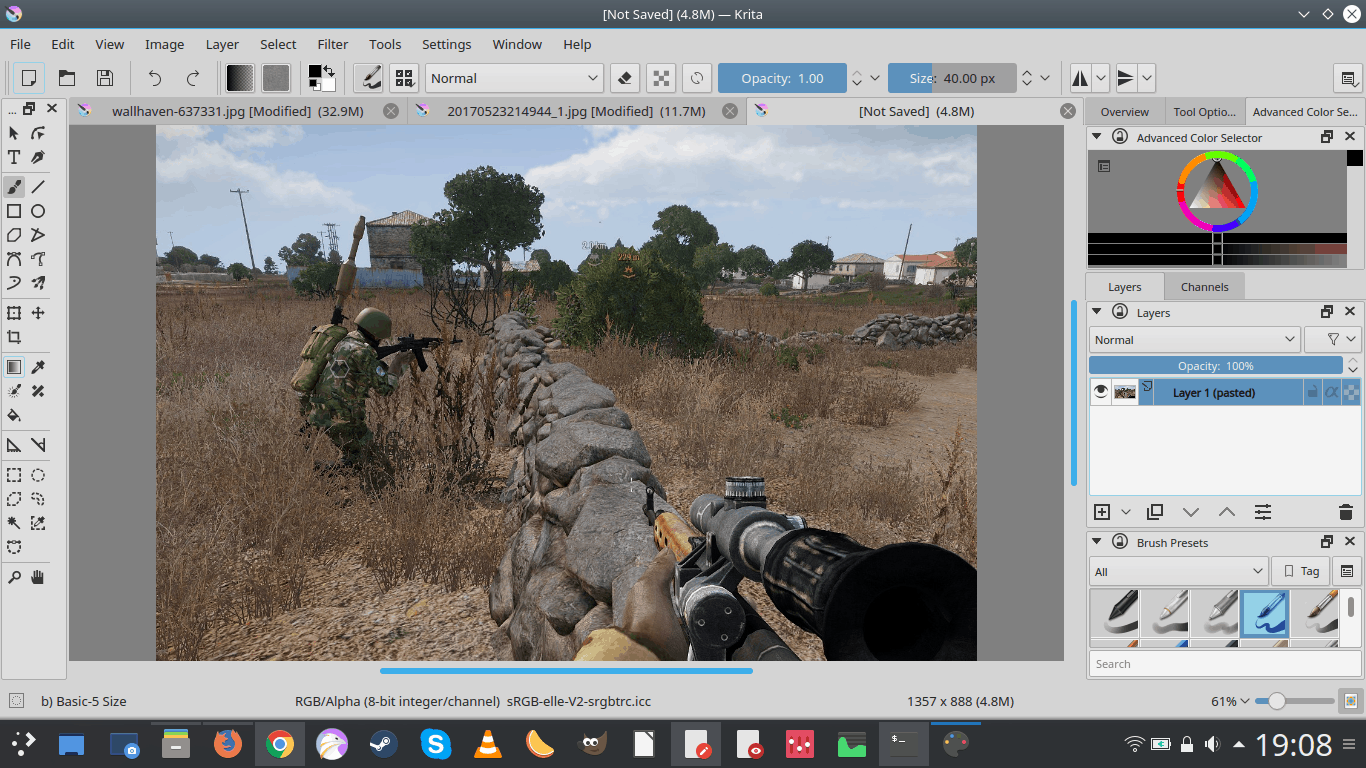Switch to the Channels tab
Screen dimensions: 1366x768
pyautogui.click(x=1204, y=286)
